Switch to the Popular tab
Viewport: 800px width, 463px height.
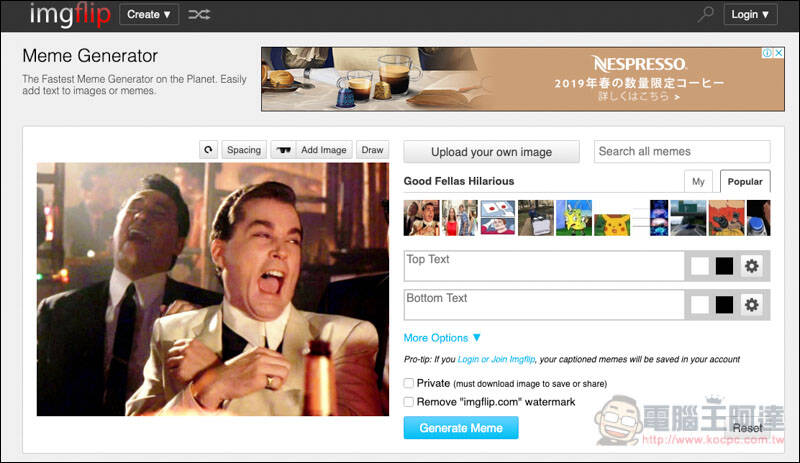745,182
